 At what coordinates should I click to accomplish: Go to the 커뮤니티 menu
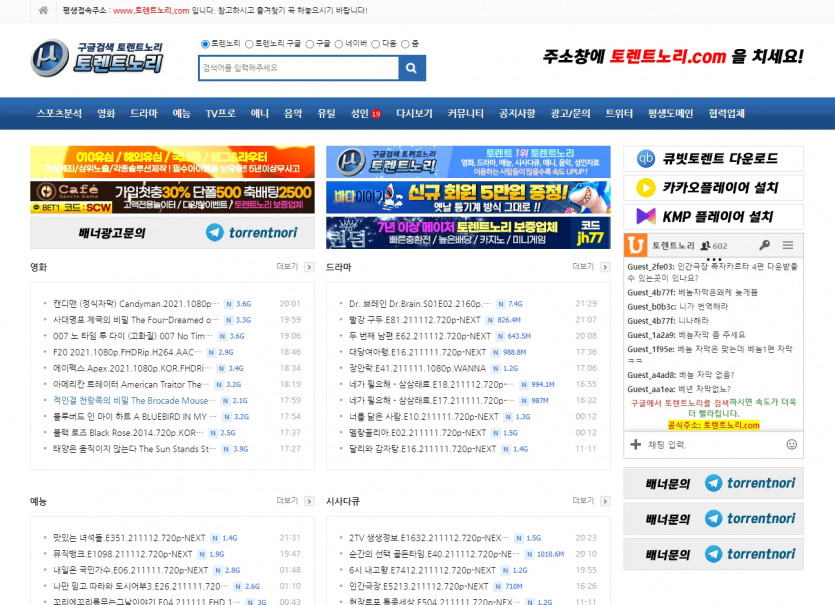(x=466, y=114)
